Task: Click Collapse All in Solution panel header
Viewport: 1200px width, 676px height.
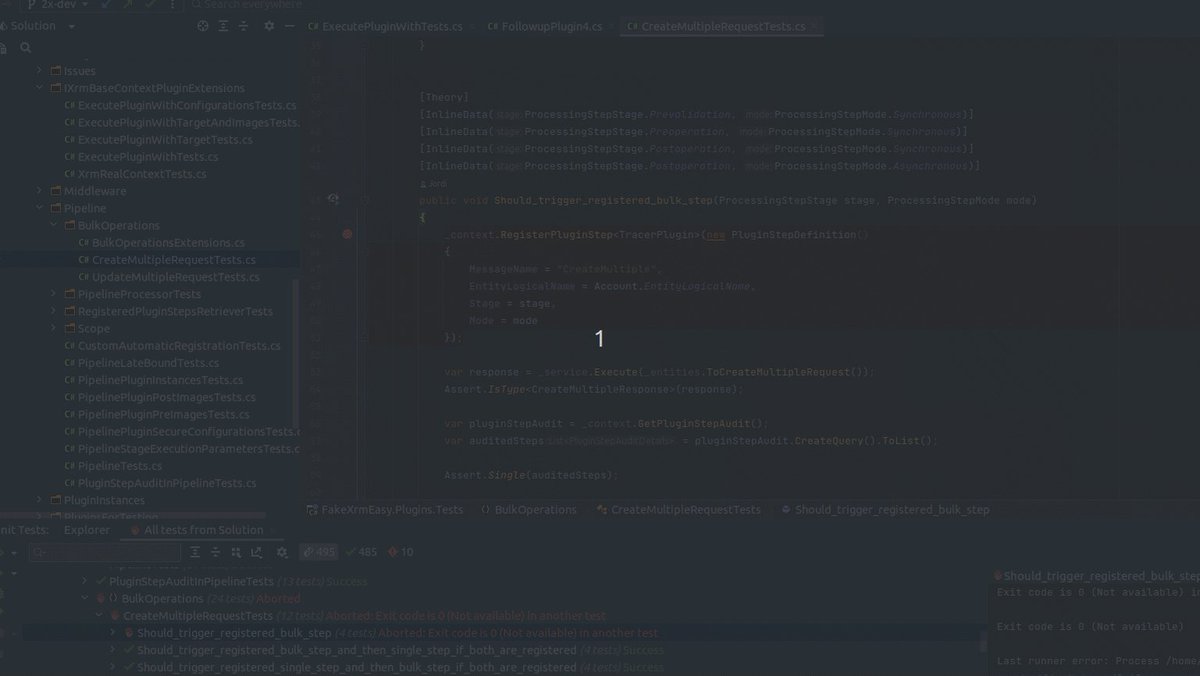Action: (244, 26)
